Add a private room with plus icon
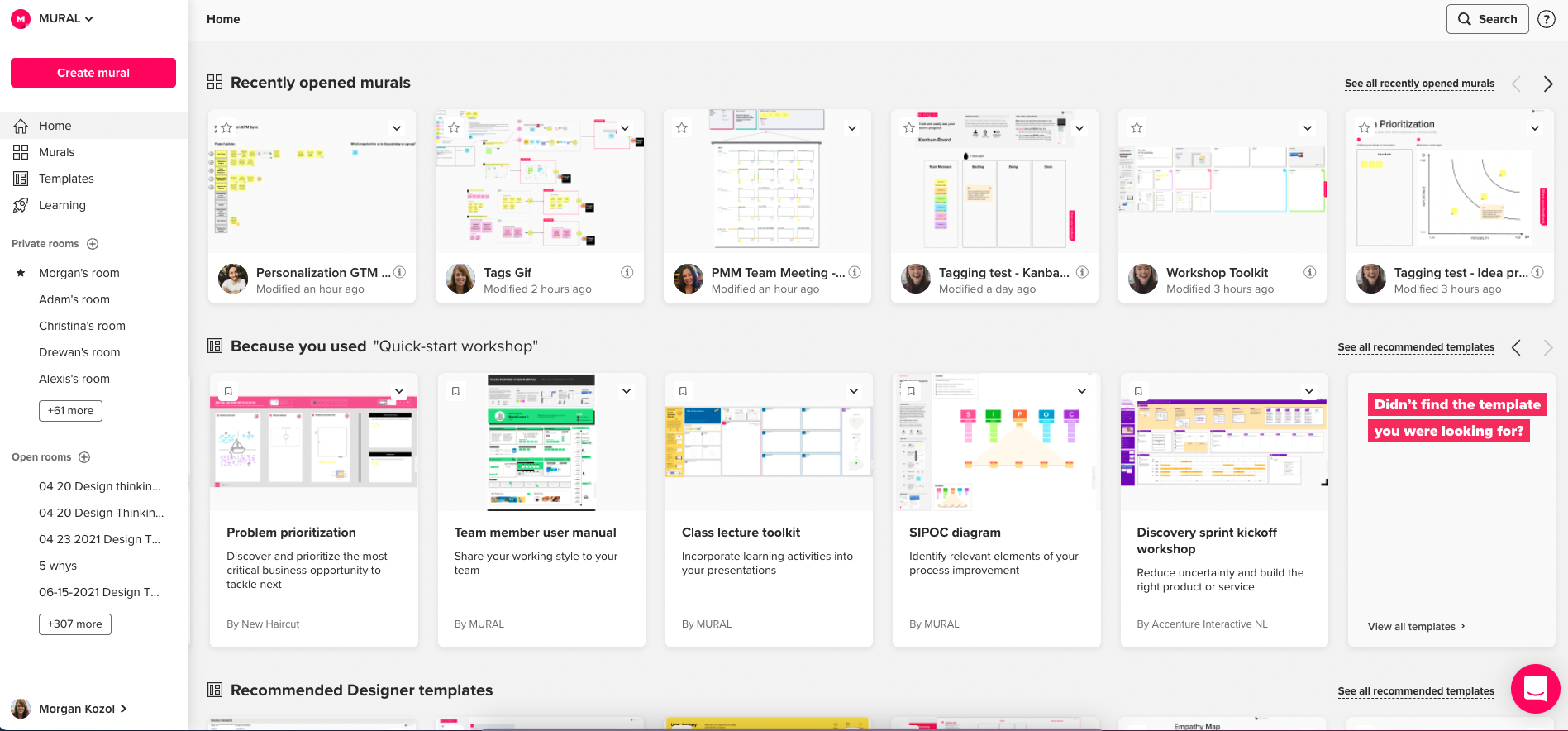The height and width of the screenshot is (731, 1568). (x=93, y=244)
